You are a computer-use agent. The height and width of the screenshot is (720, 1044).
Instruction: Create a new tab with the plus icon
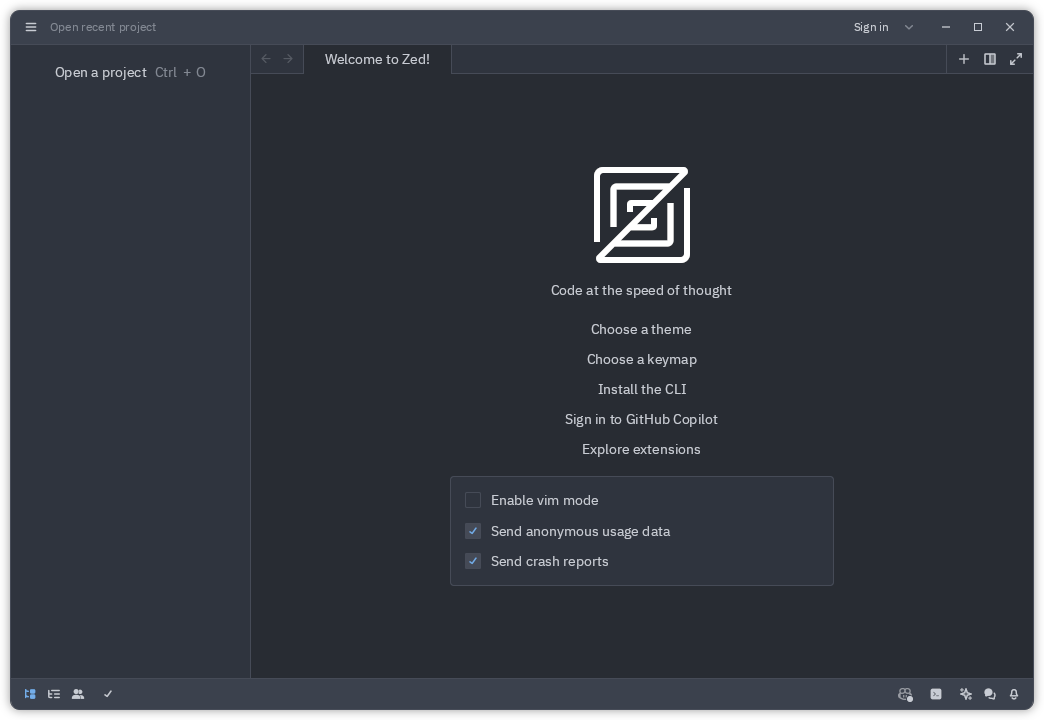(x=964, y=59)
